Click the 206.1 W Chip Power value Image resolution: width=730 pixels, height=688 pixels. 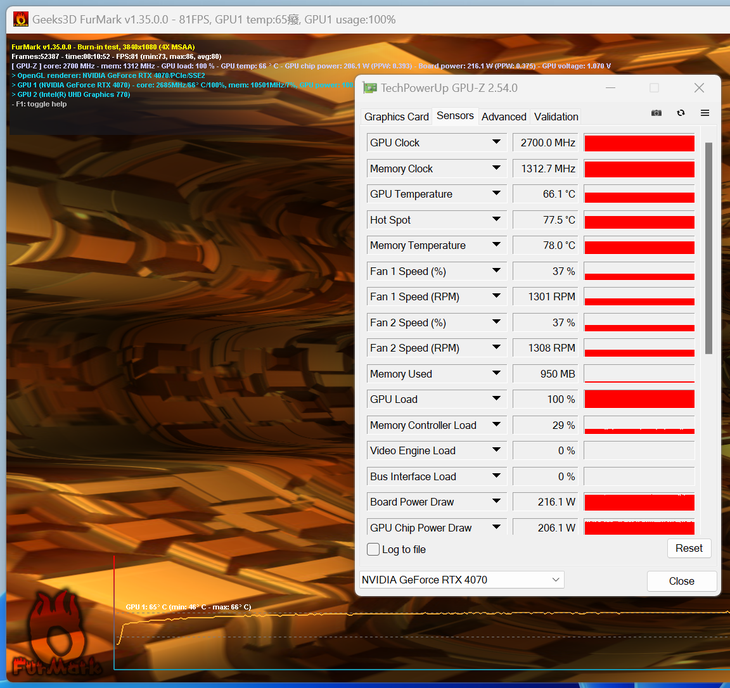click(x=546, y=527)
